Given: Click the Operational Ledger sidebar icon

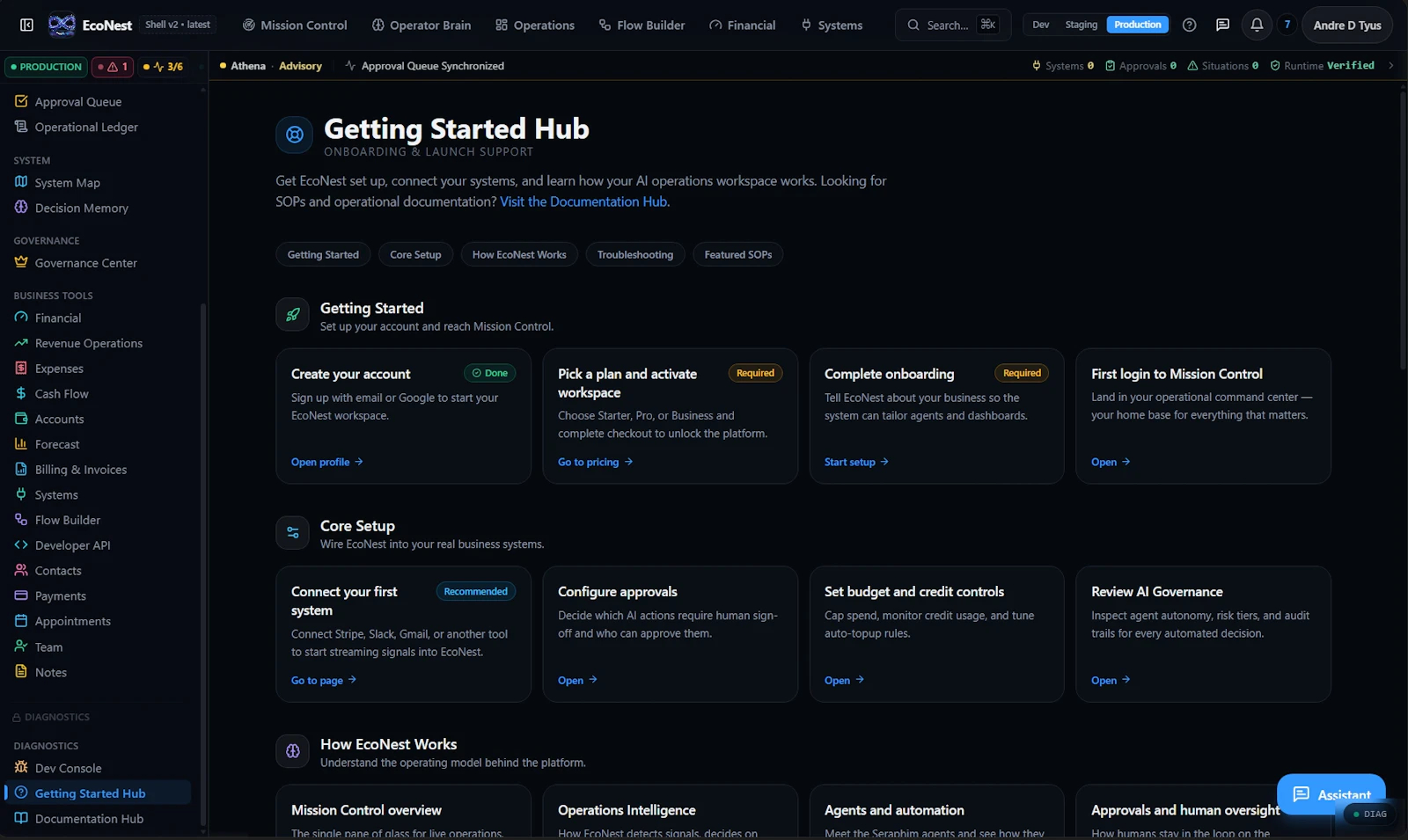Looking at the screenshot, I should pos(21,127).
